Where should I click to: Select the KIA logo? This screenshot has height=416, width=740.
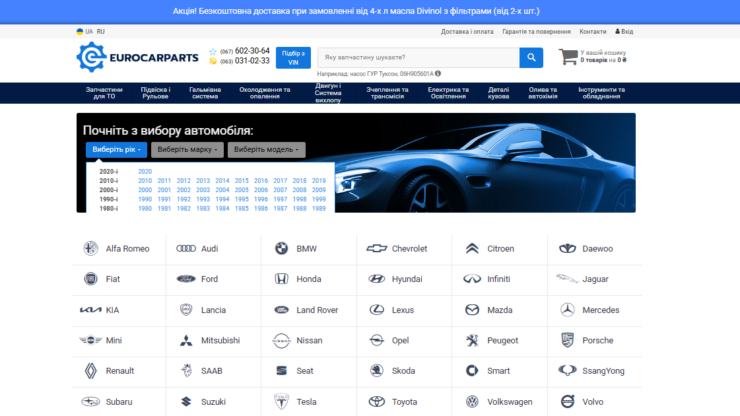point(91,310)
